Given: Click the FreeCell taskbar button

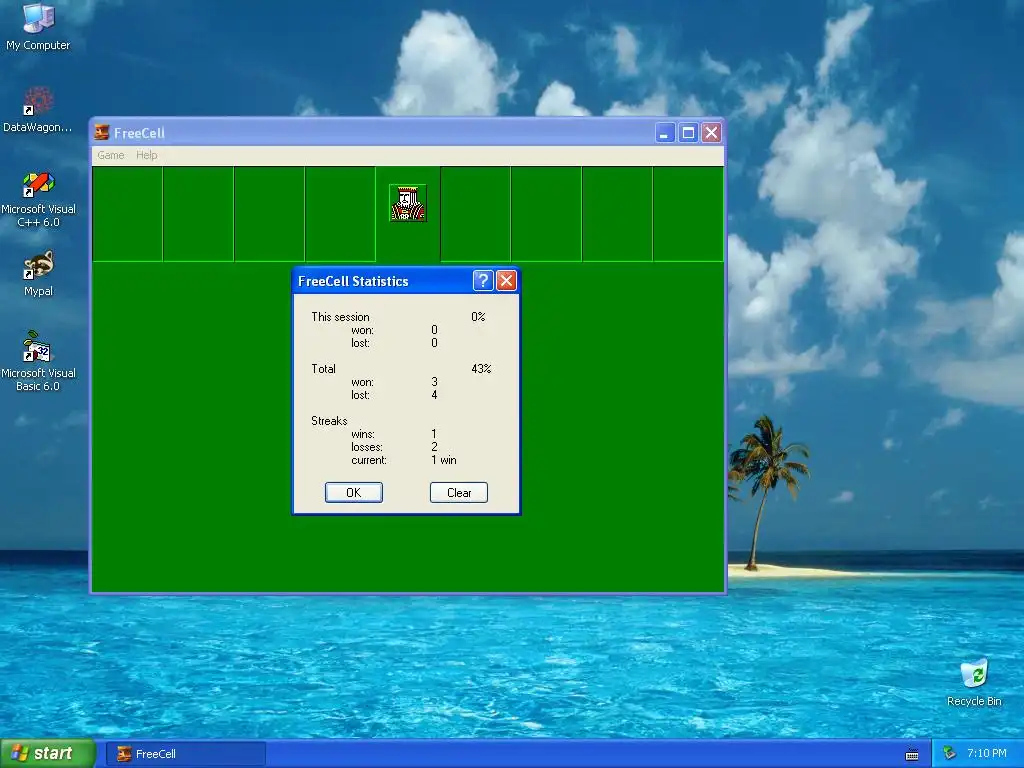Looking at the screenshot, I should click(x=186, y=754).
